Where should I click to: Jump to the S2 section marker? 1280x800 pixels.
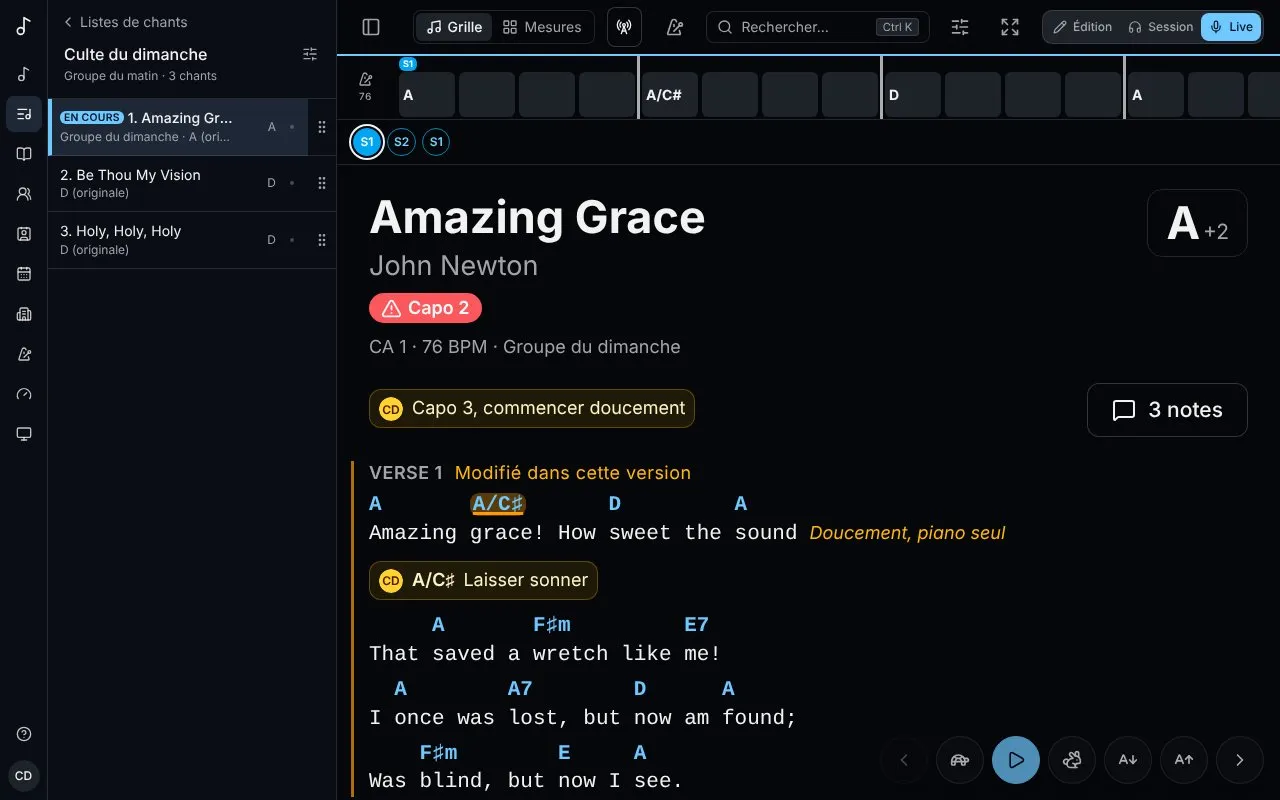(x=401, y=142)
